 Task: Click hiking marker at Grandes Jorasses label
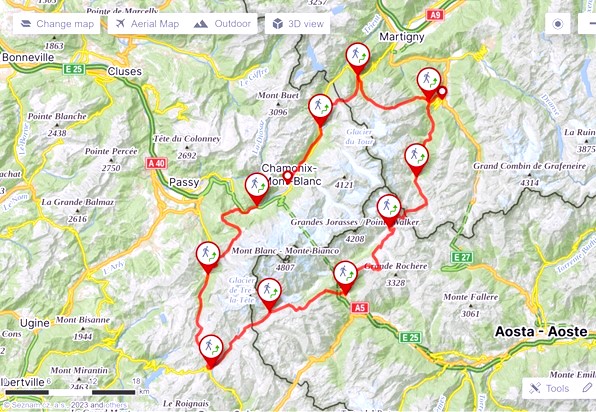click(x=389, y=210)
